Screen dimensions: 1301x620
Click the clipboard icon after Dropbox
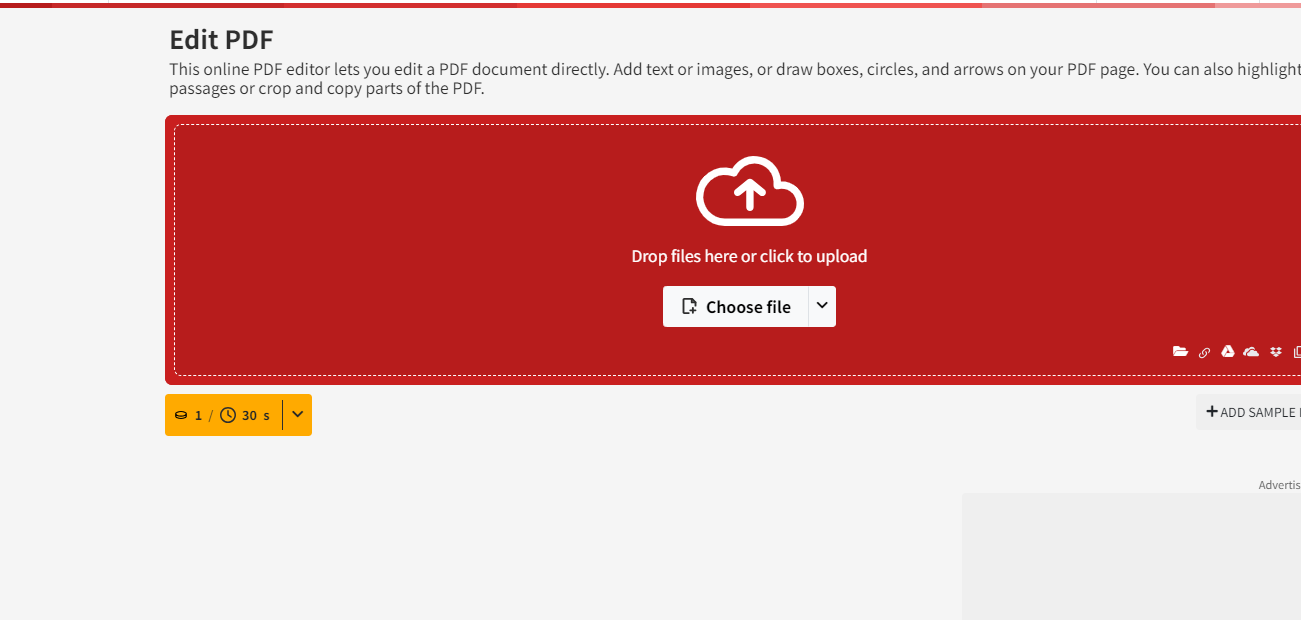pos(1296,352)
